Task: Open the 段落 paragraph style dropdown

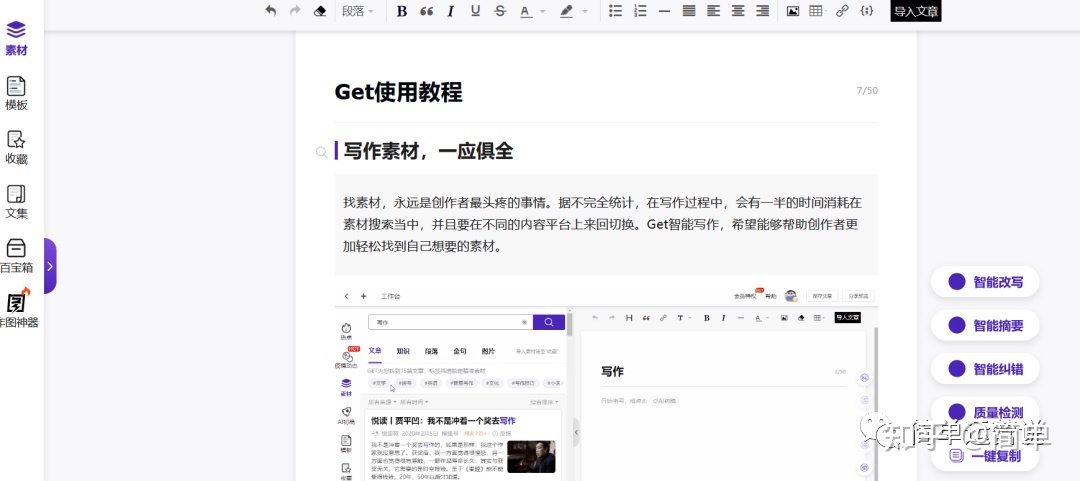Action: pos(358,11)
